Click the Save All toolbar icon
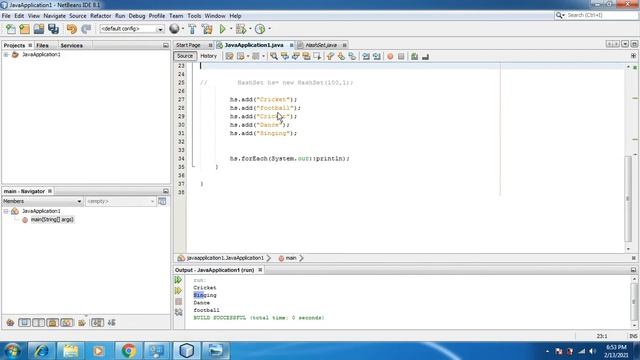 (53, 29)
